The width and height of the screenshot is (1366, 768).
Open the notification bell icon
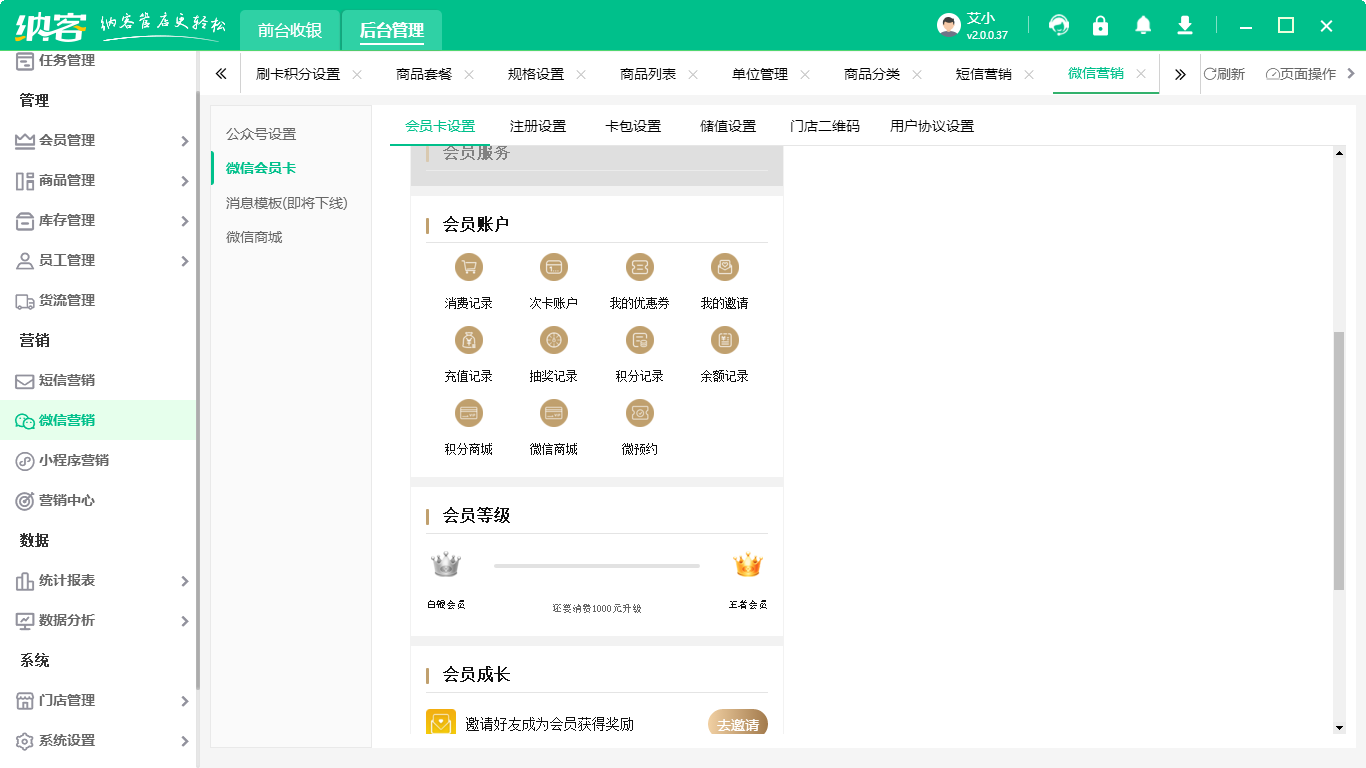(1142, 25)
